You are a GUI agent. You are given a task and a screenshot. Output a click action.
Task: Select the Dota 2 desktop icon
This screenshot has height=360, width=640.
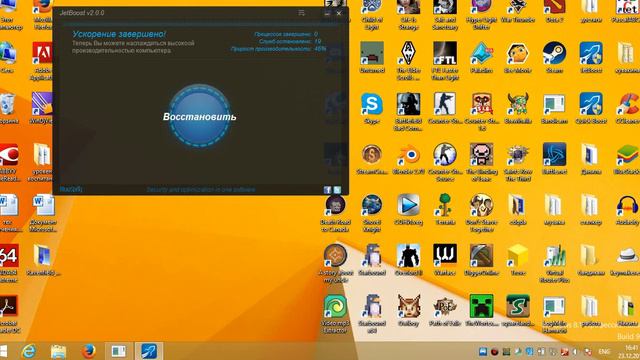pyautogui.click(x=554, y=11)
